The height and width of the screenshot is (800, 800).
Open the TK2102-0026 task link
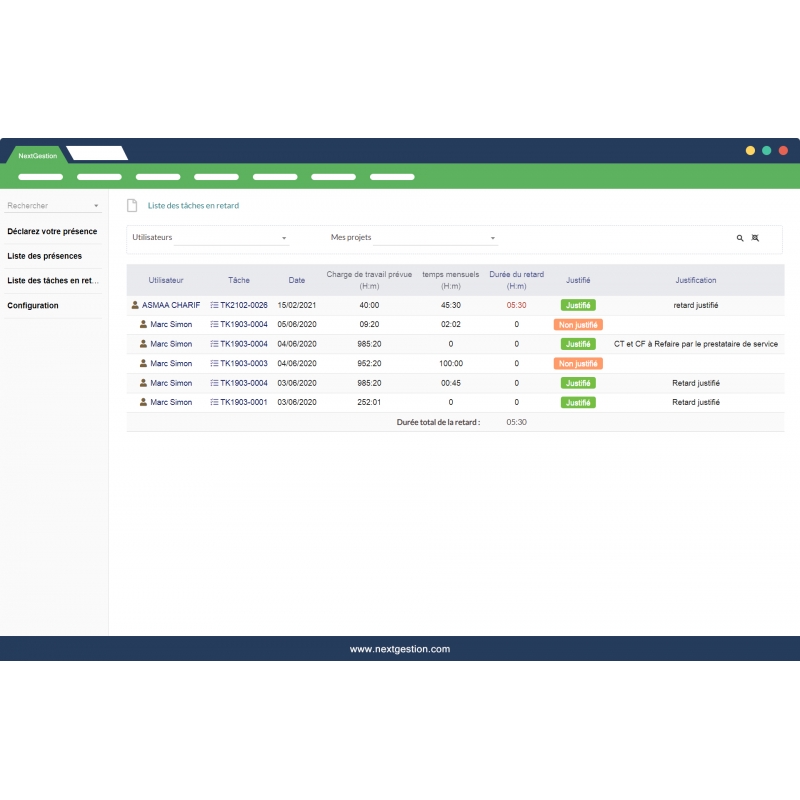pos(243,305)
